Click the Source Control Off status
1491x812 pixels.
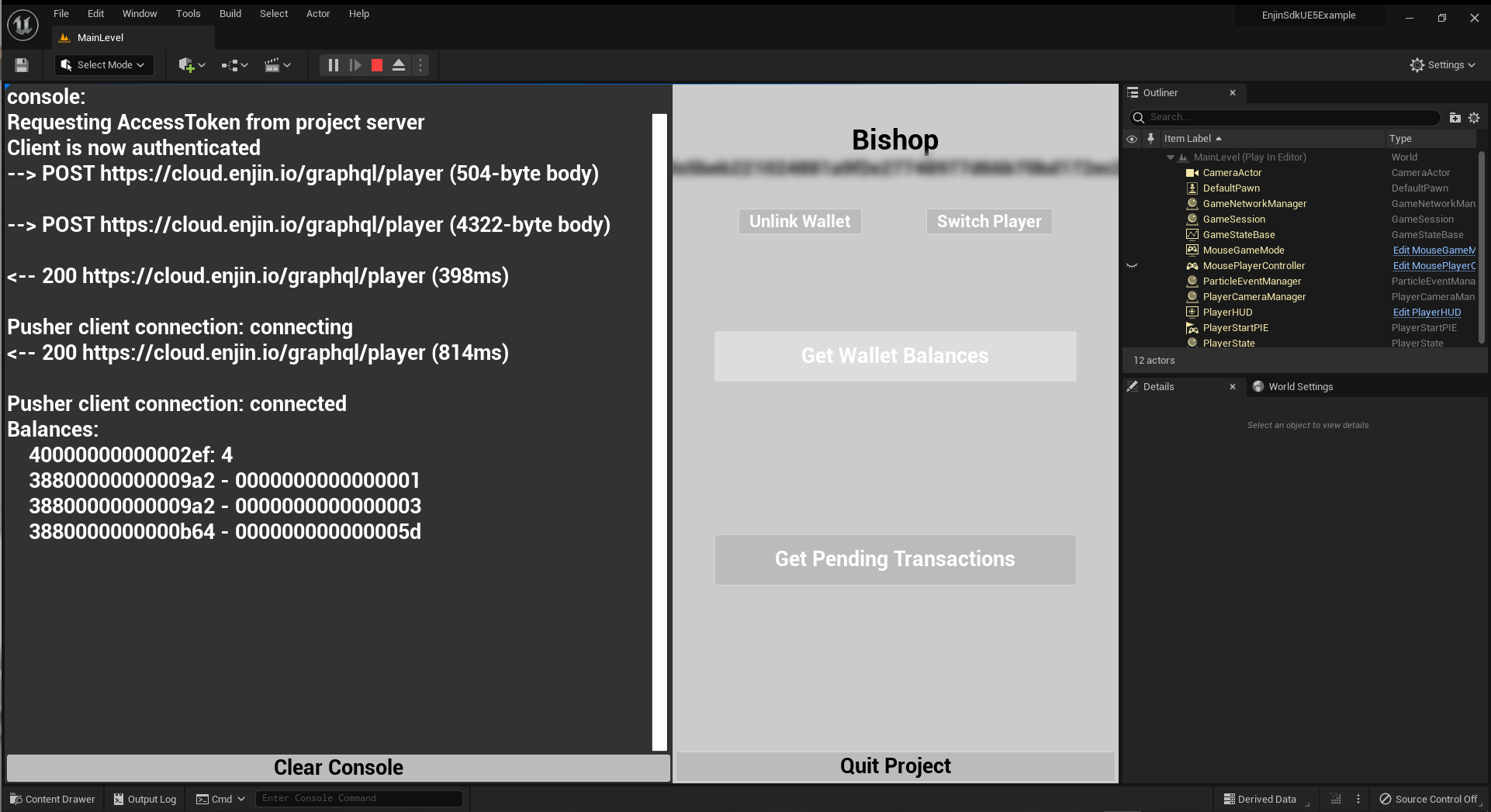tap(1429, 799)
